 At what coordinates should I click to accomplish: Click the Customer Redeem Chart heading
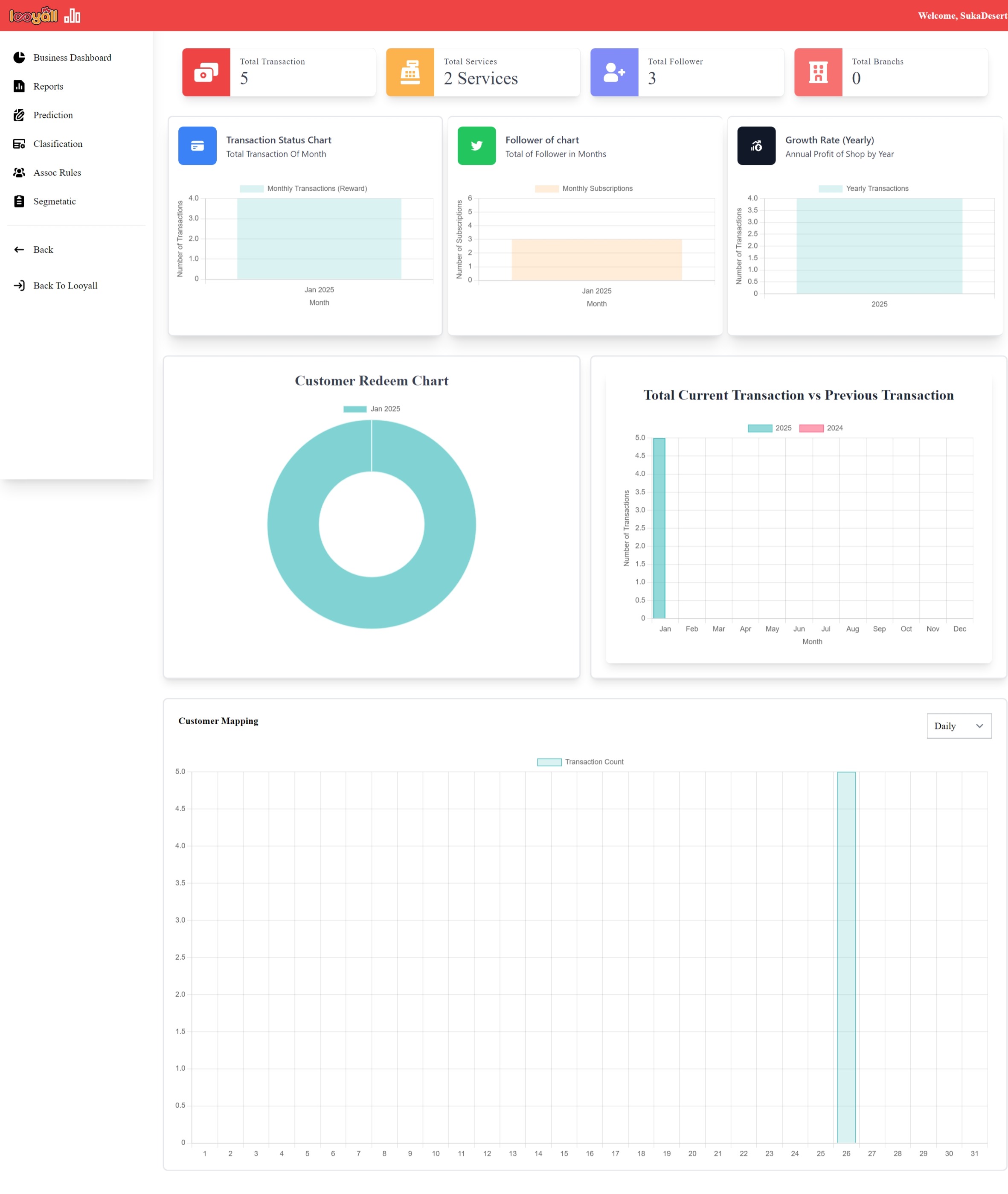372,381
